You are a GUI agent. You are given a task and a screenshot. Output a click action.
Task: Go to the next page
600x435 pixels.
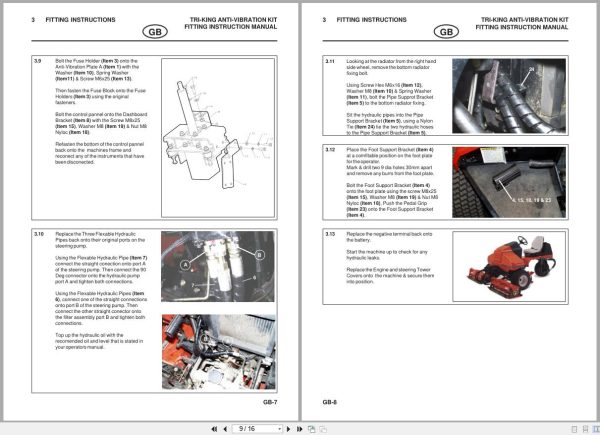(x=289, y=429)
